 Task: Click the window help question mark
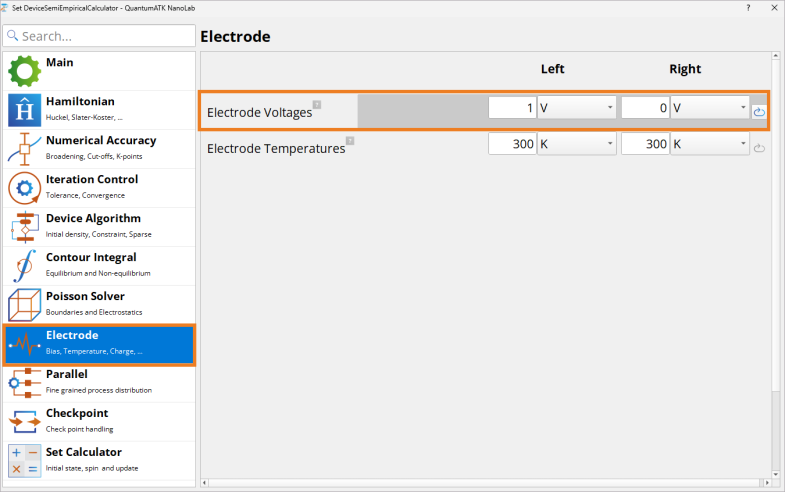pos(748,8)
